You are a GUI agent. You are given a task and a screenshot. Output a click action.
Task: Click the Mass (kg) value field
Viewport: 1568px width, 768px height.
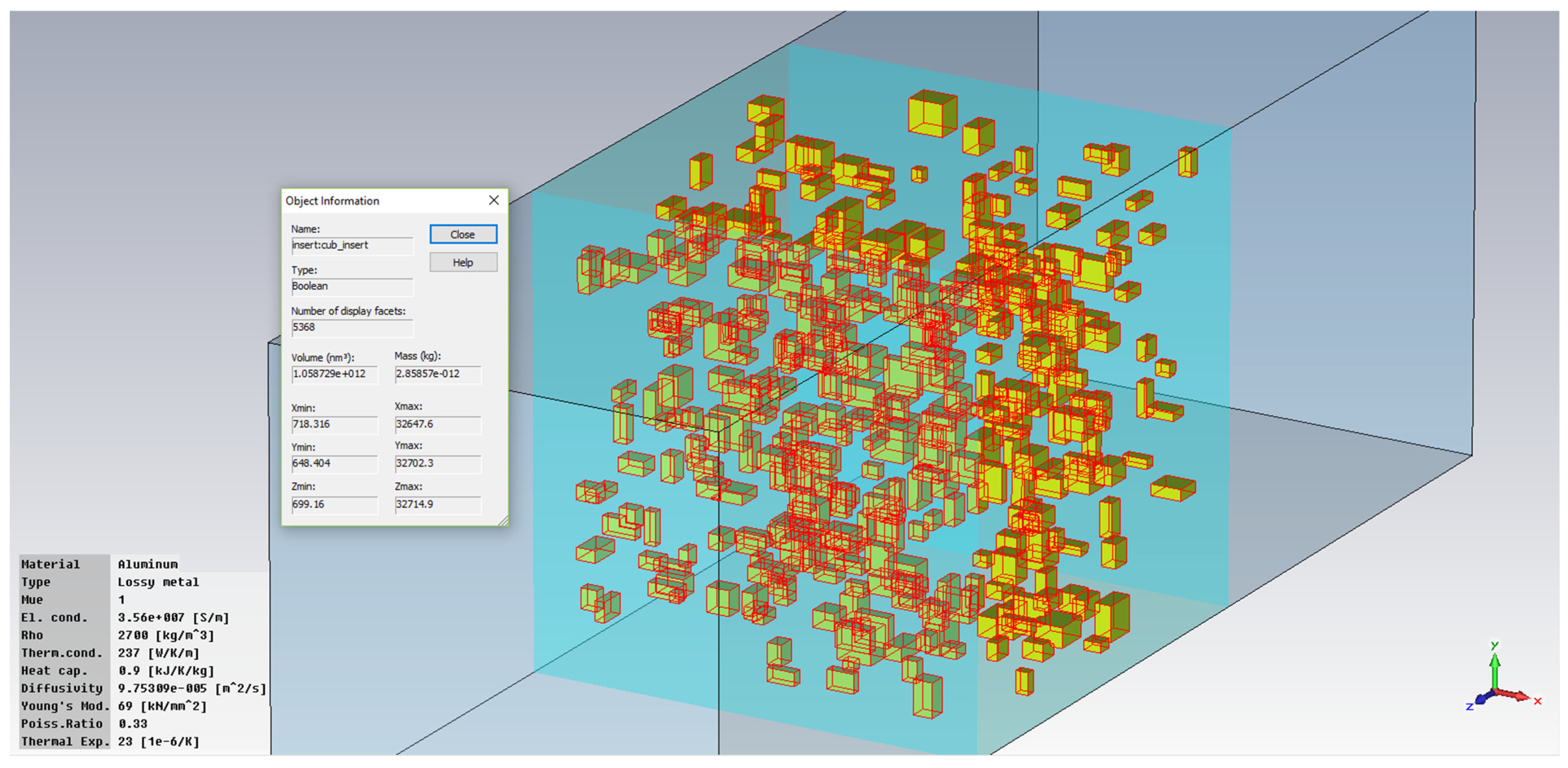tap(437, 374)
